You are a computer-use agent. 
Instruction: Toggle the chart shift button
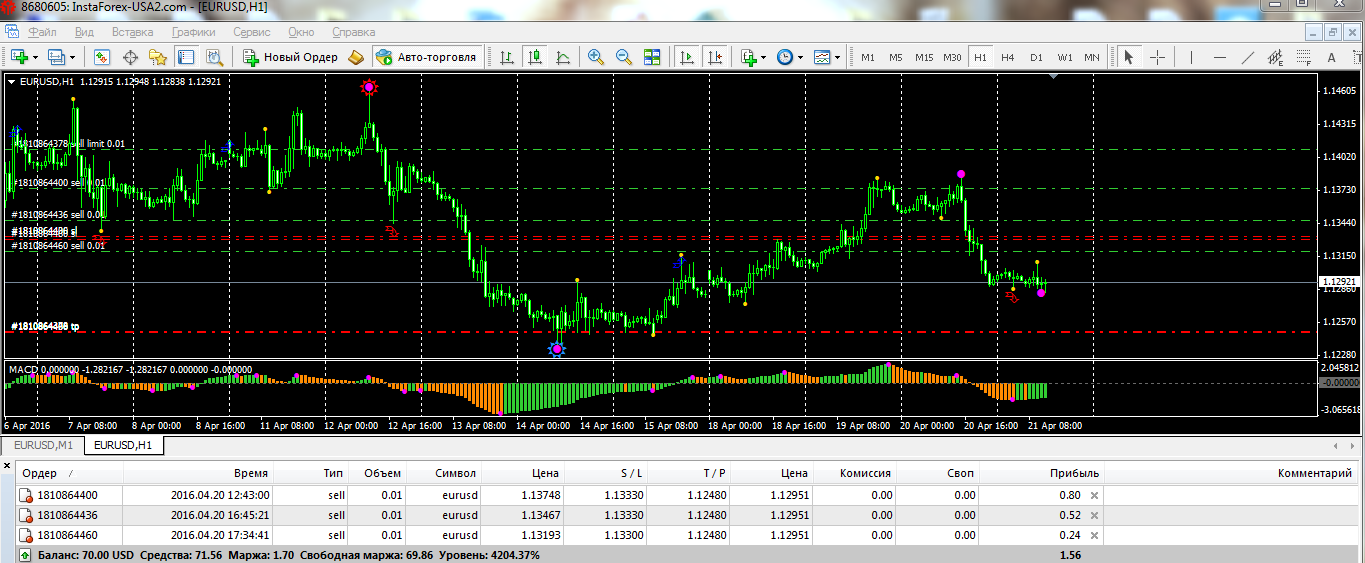[x=714, y=57]
